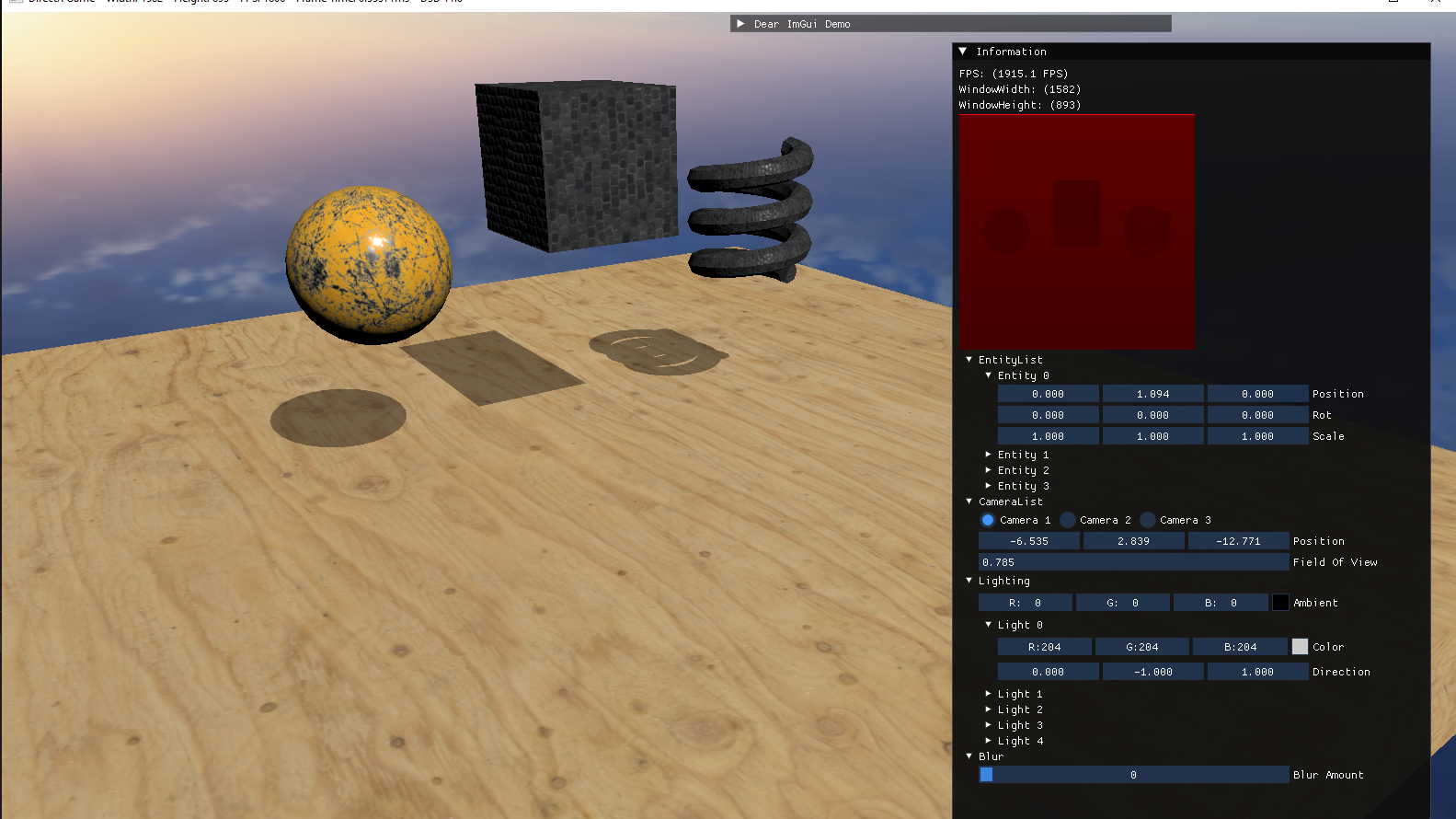Expand the Entity 3 tree node
1456x819 pixels.
[989, 486]
